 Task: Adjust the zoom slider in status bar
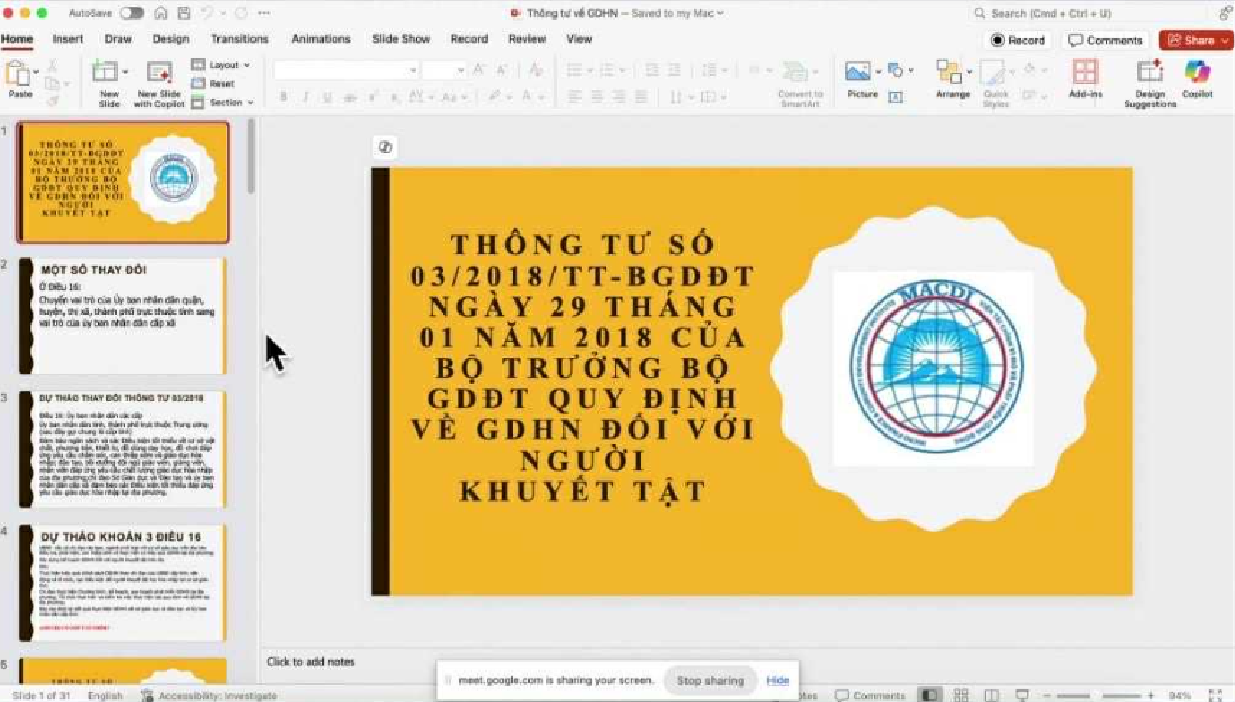pyautogui.click(x=1098, y=695)
